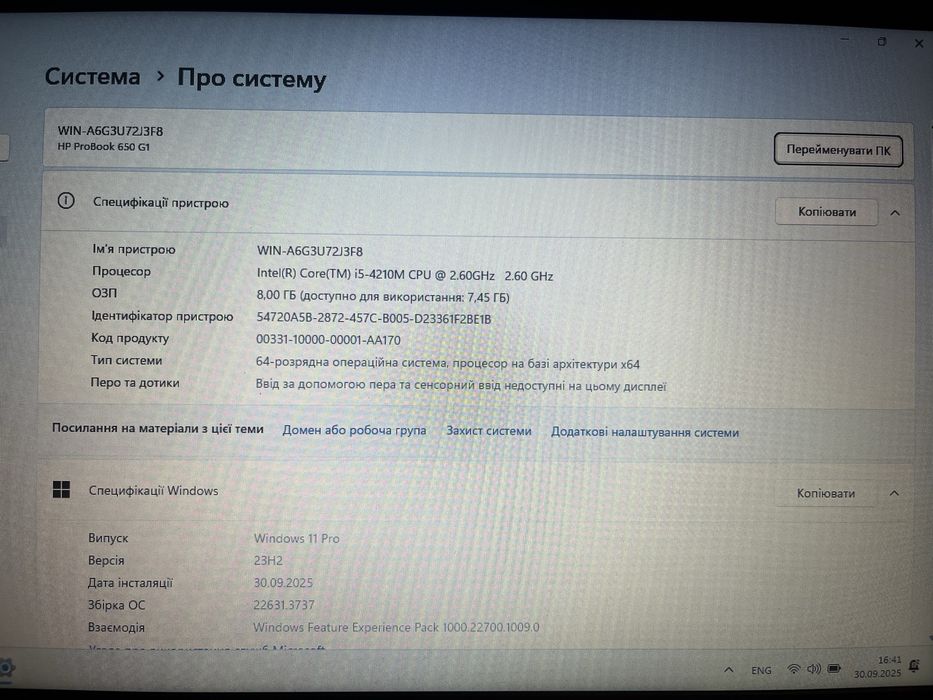Screen dimensions: 933x700
Task: Open Додаткові налаштування системи link
Action: click(x=644, y=433)
